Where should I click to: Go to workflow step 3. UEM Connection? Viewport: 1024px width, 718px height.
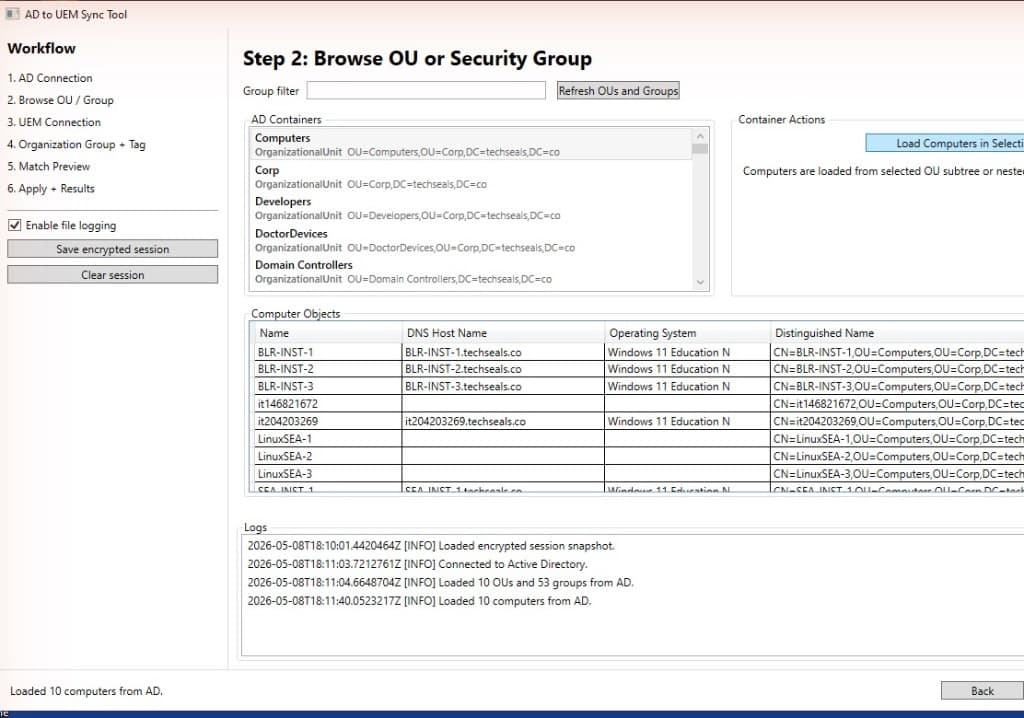tap(54, 122)
